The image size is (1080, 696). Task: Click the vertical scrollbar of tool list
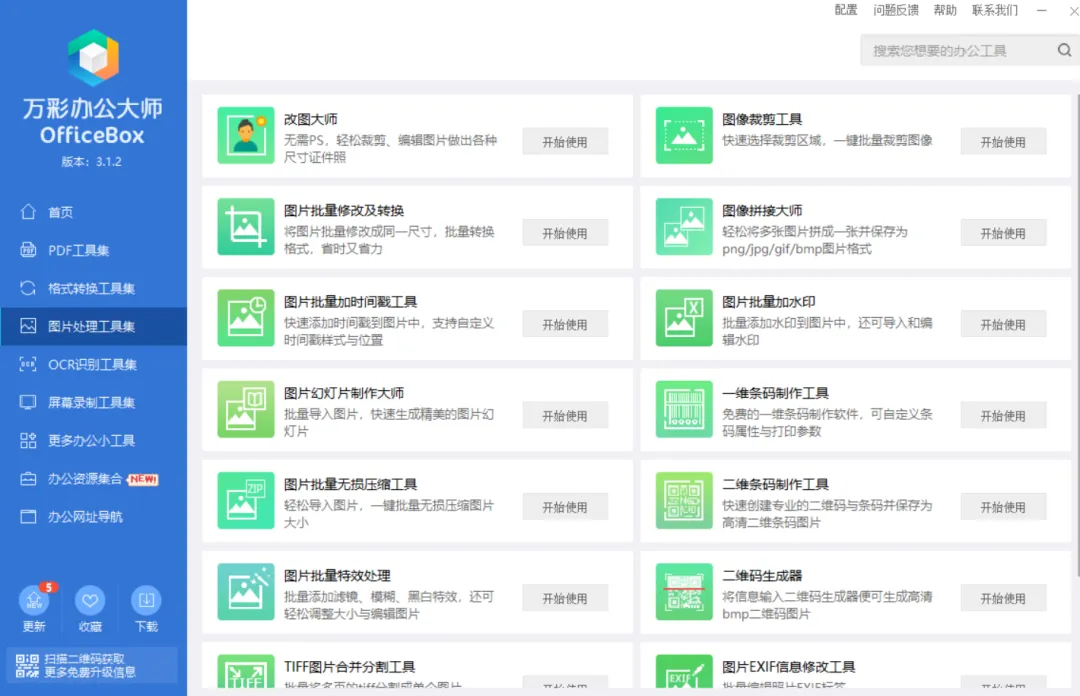(x=1077, y=334)
